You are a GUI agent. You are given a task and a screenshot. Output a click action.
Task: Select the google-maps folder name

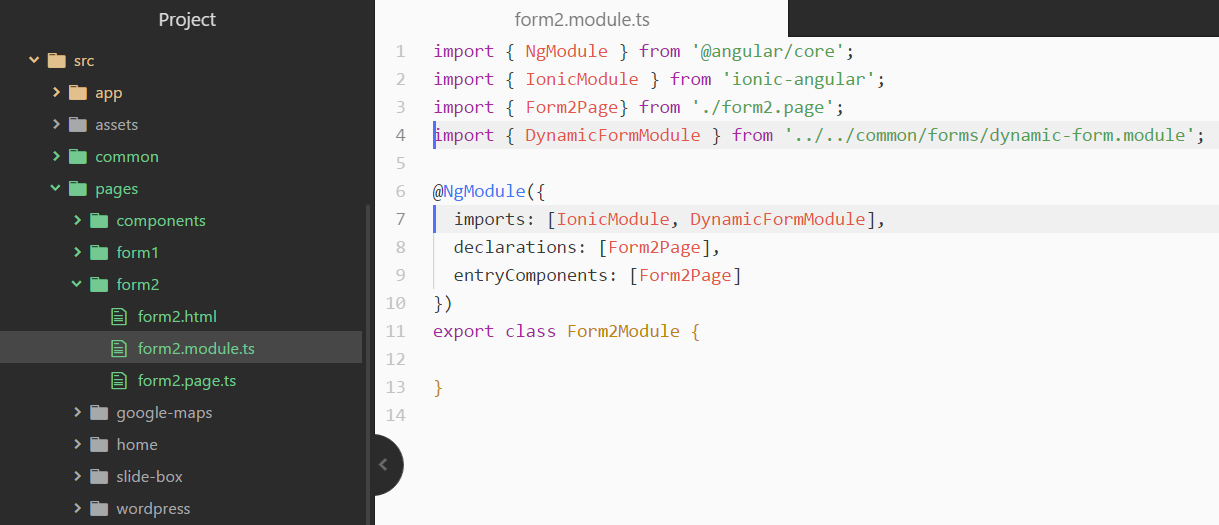click(164, 413)
